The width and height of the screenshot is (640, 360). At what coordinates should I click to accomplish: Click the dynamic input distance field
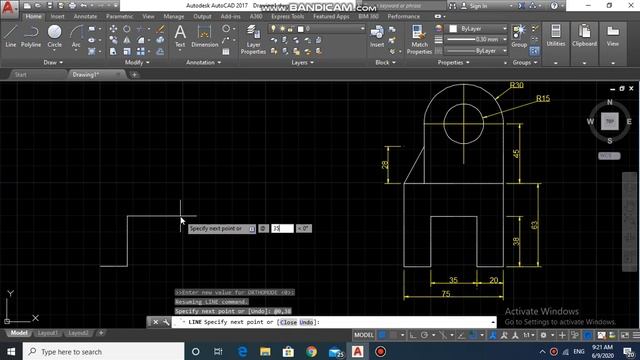[x=282, y=229]
